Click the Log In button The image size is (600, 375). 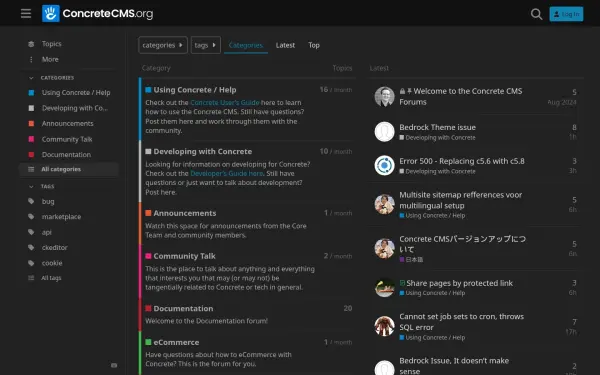click(x=566, y=14)
